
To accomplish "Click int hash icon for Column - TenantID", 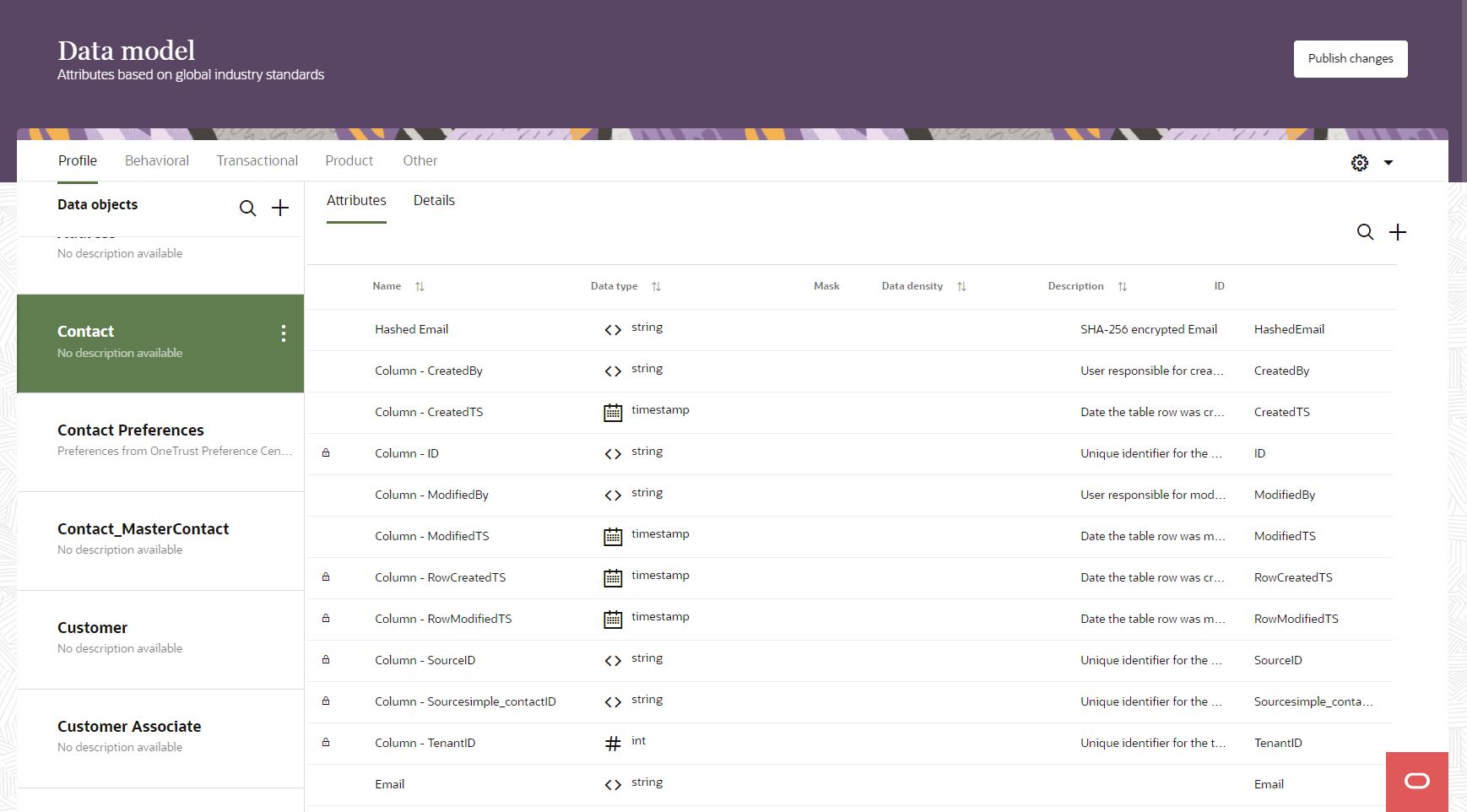I will pos(613,744).
